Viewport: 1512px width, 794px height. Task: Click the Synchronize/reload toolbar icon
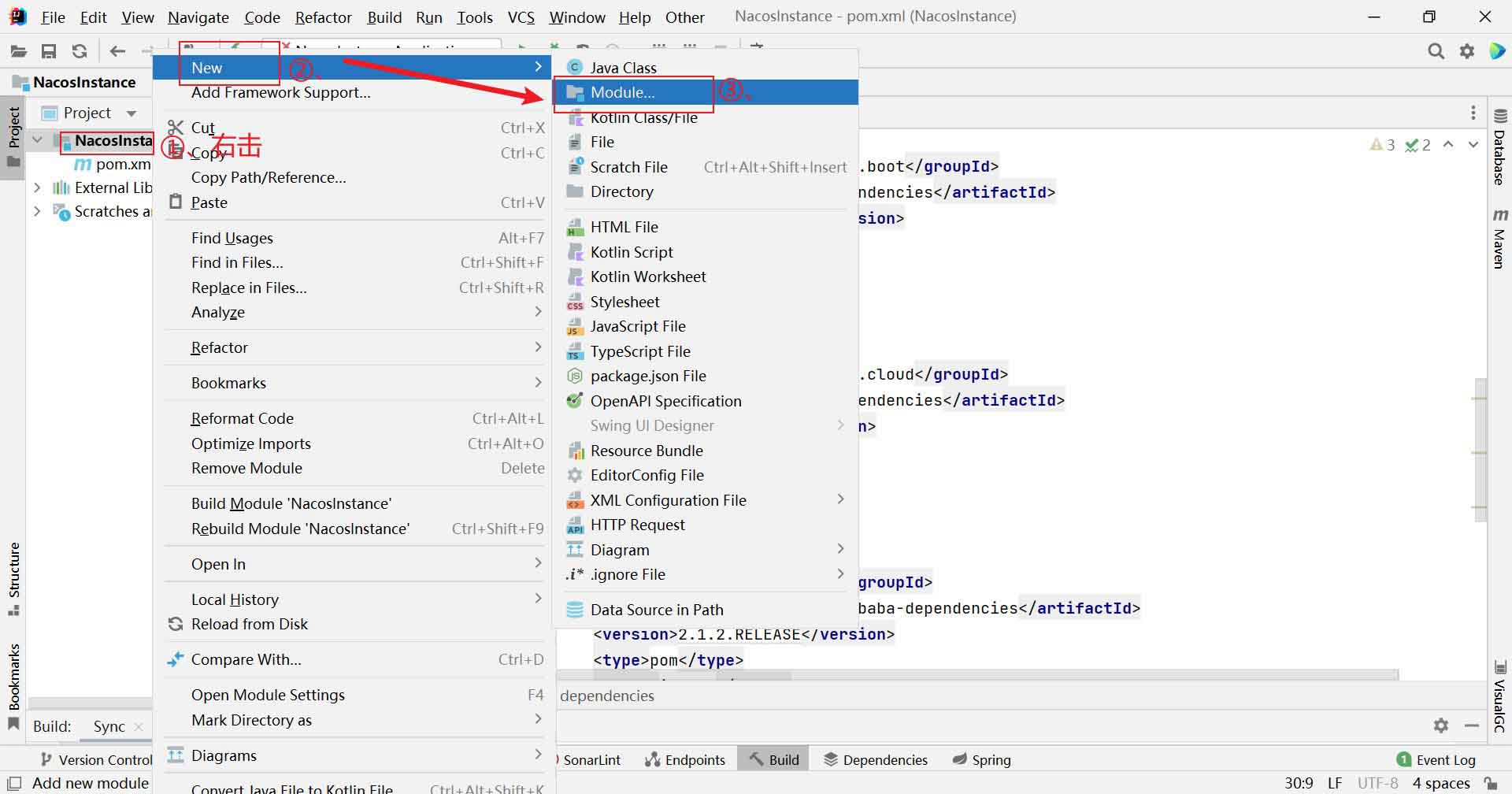click(x=80, y=51)
